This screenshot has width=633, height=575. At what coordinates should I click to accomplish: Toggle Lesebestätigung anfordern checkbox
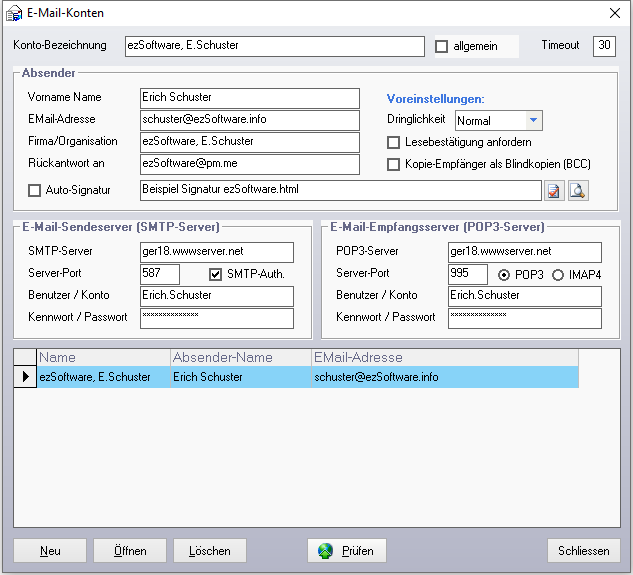click(x=394, y=142)
